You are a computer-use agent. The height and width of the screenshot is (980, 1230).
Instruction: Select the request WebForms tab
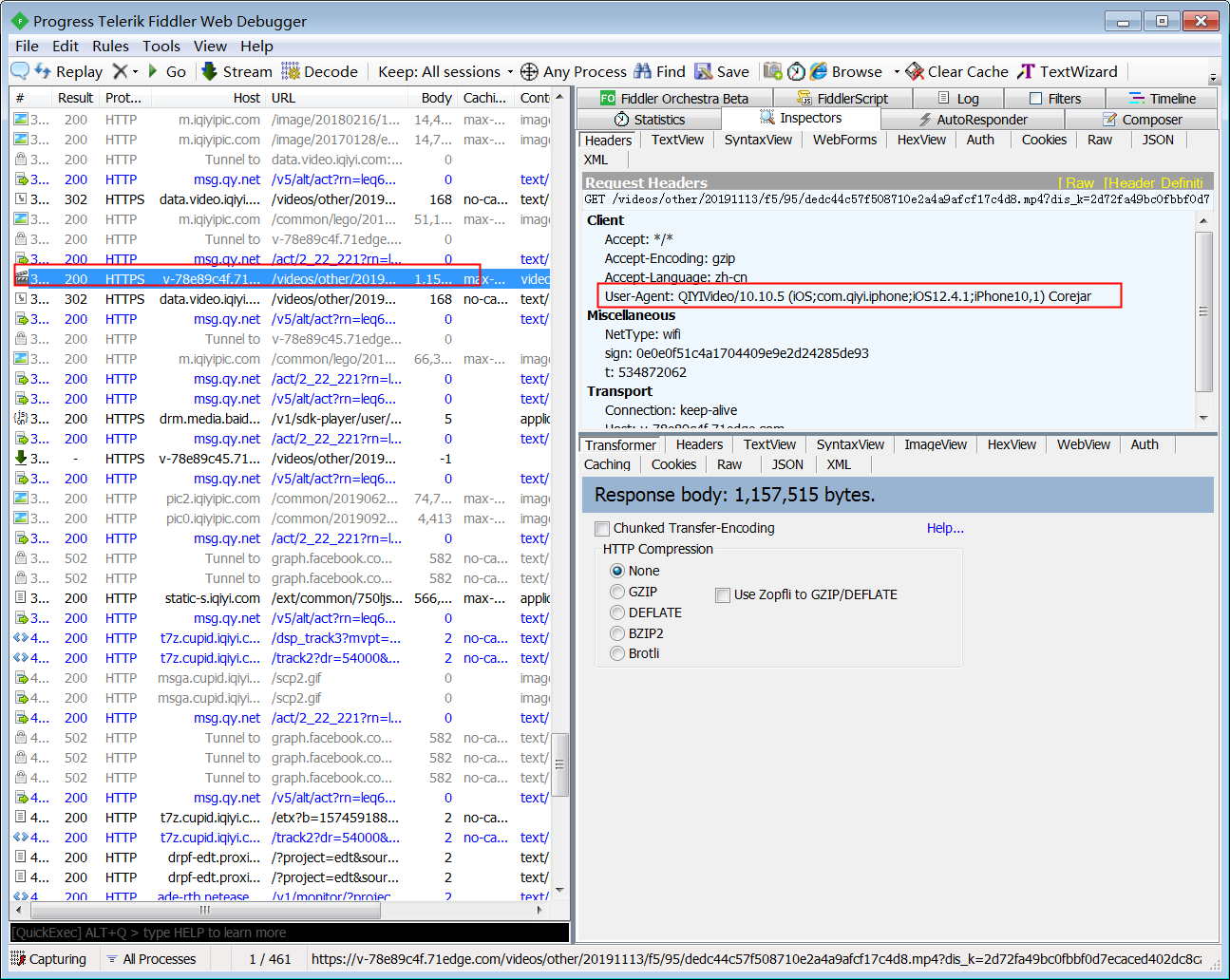coord(844,140)
